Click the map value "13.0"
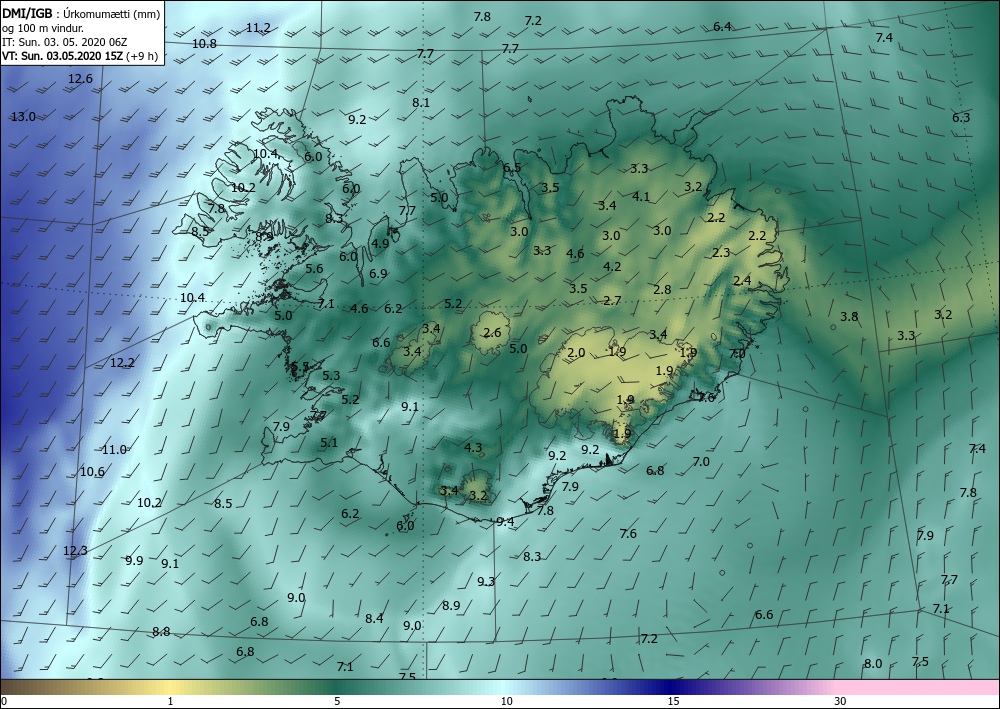1000x709 pixels. (x=23, y=117)
